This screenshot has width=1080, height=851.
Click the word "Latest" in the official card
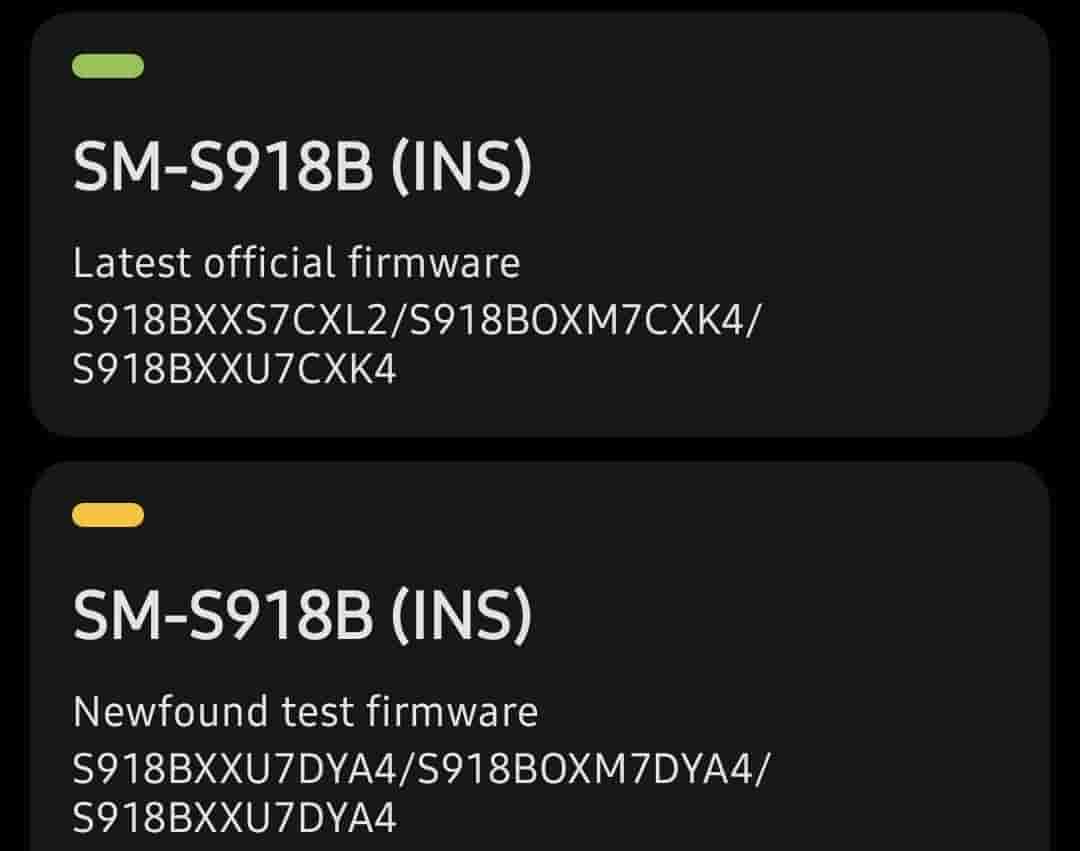tap(132, 264)
